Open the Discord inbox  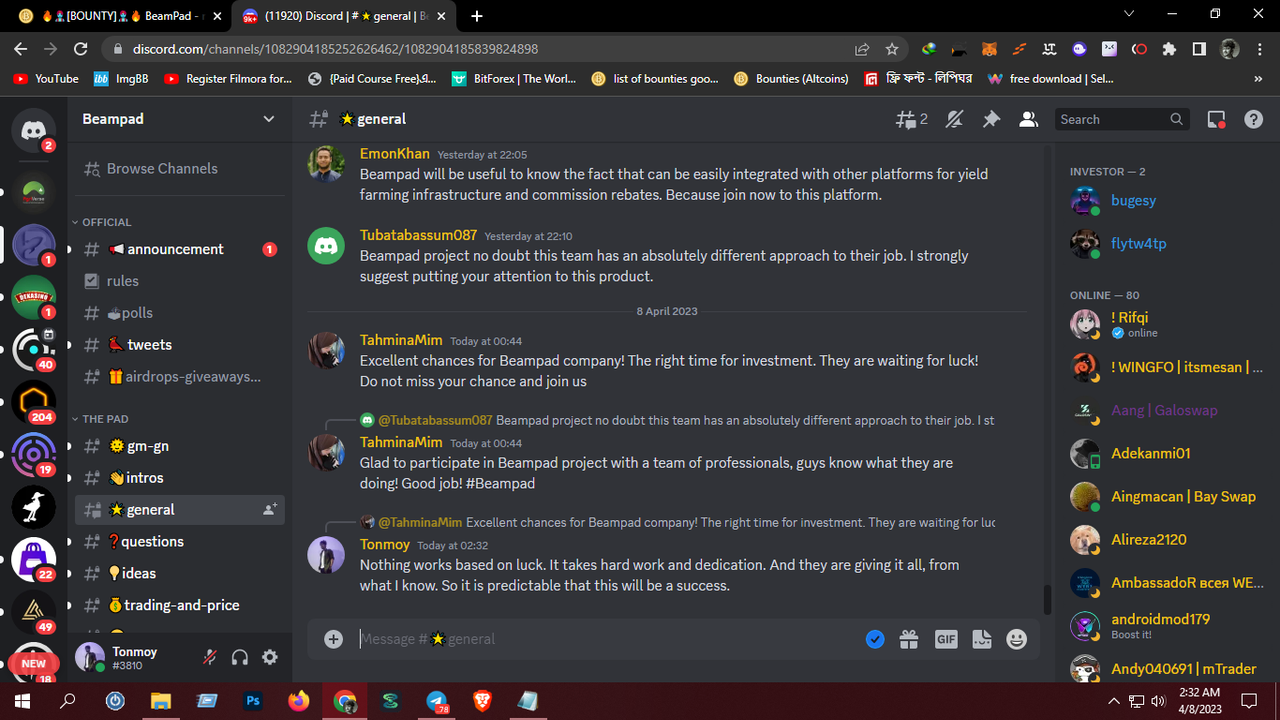1216,119
